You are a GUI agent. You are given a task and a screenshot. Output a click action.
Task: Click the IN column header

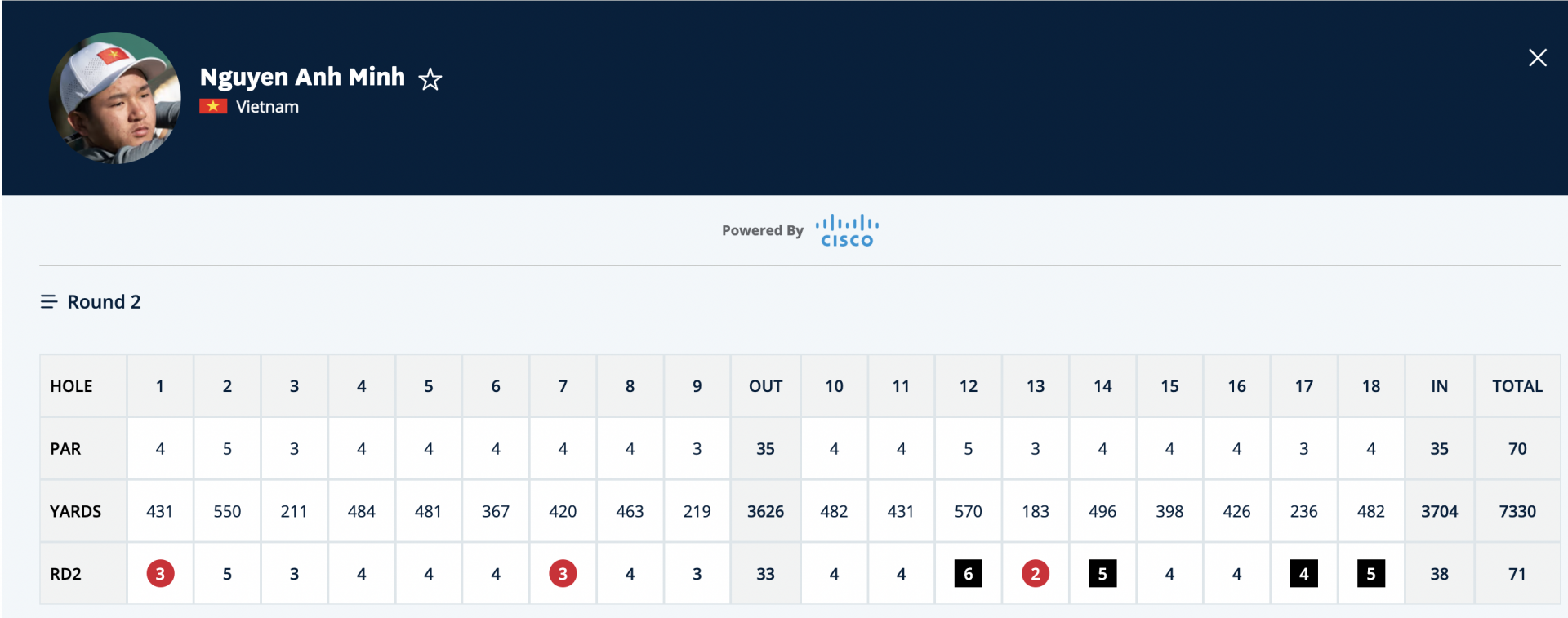[1439, 386]
